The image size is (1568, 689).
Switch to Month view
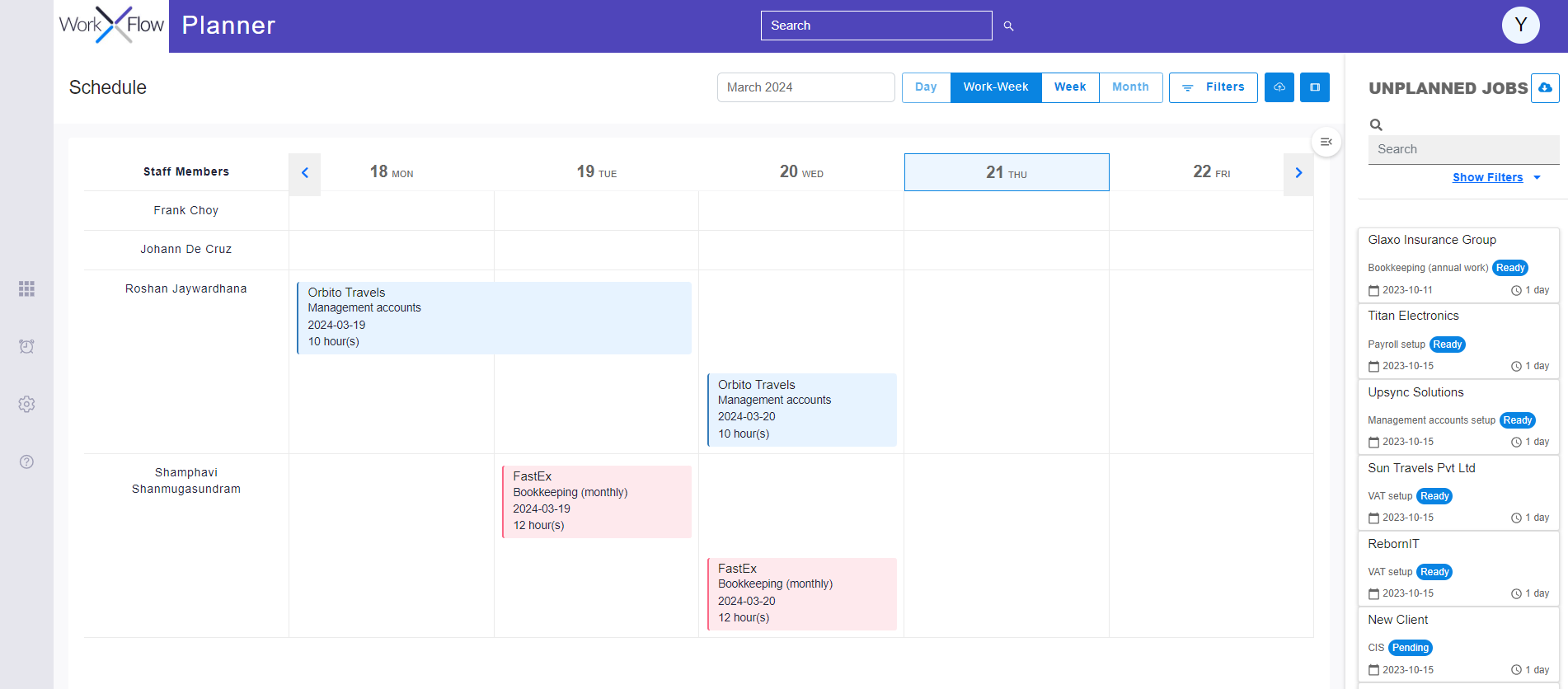tap(1130, 87)
